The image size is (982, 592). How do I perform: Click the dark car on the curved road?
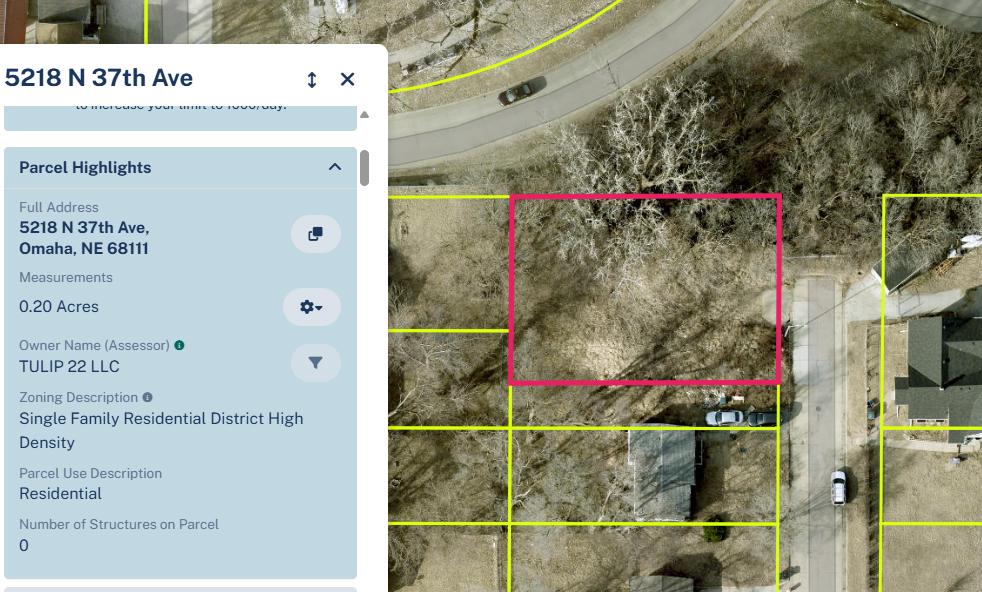[x=522, y=91]
